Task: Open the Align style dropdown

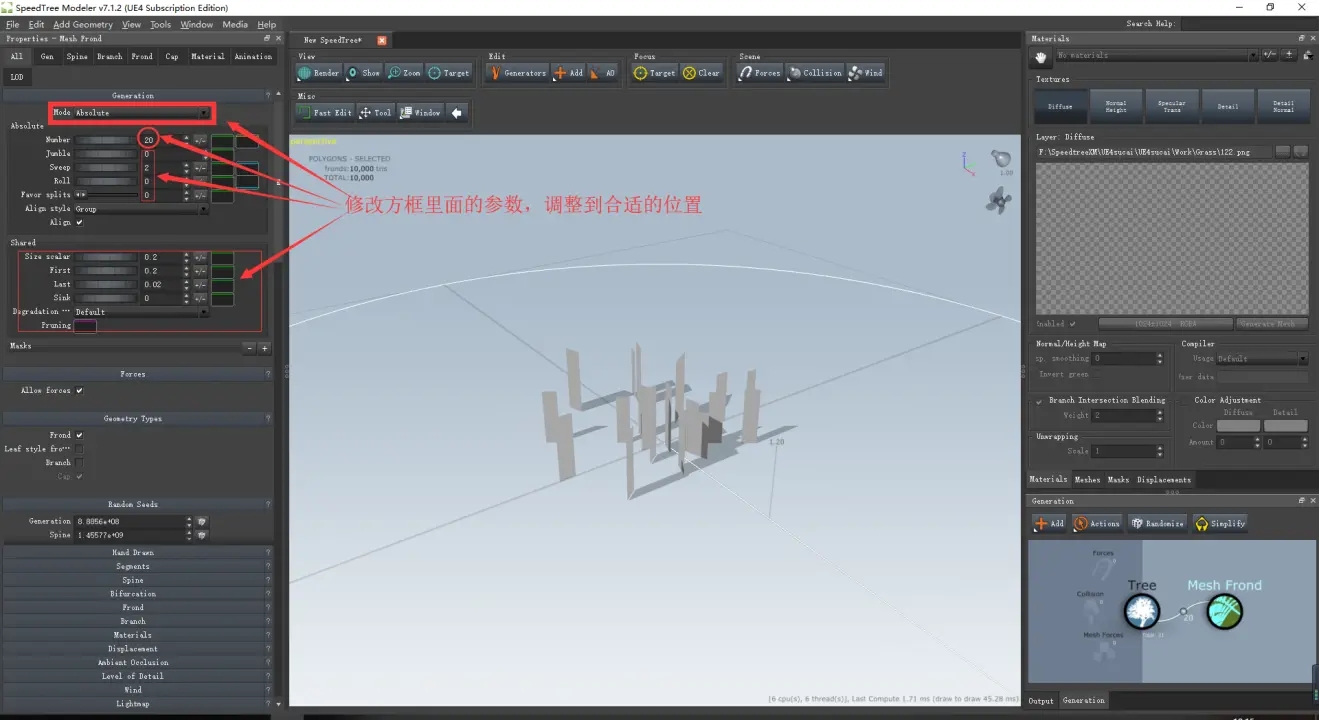Action: click(x=142, y=209)
